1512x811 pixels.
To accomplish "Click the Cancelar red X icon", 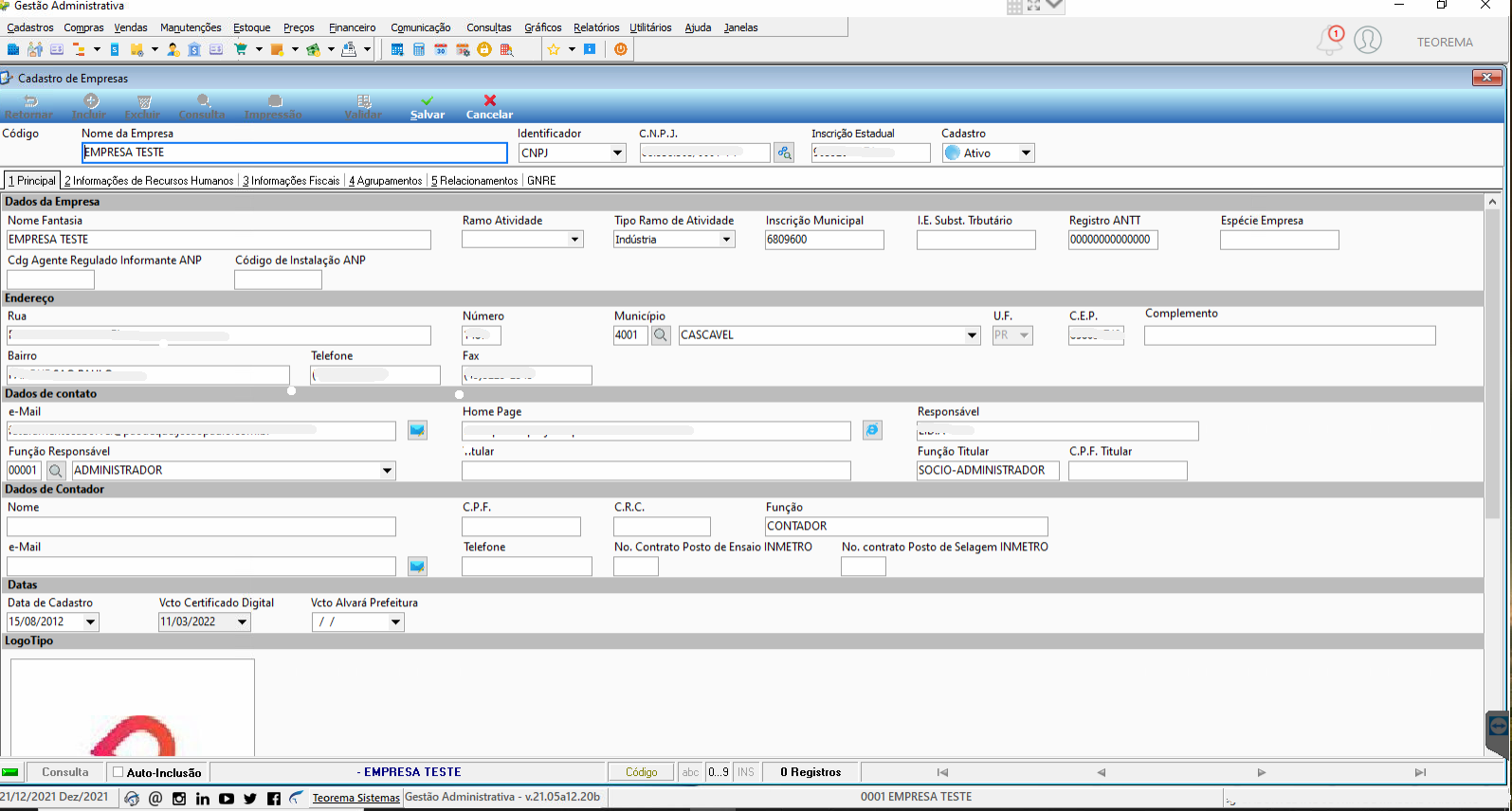I will point(490,100).
